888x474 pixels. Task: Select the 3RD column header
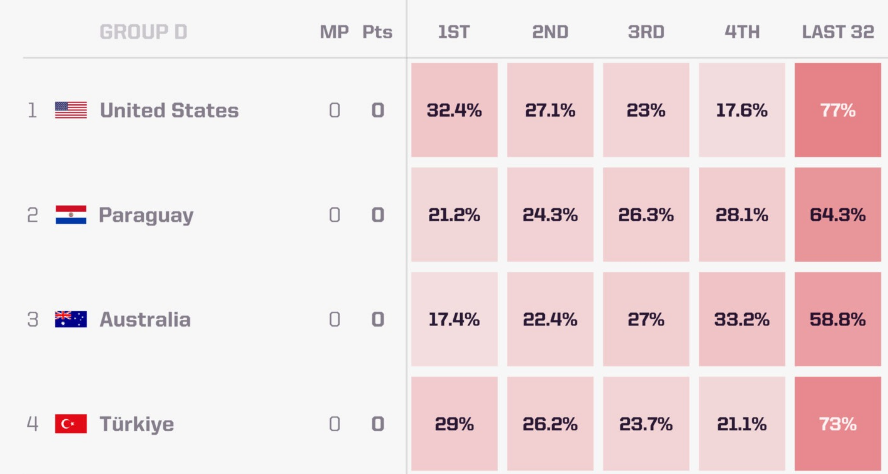coord(646,32)
